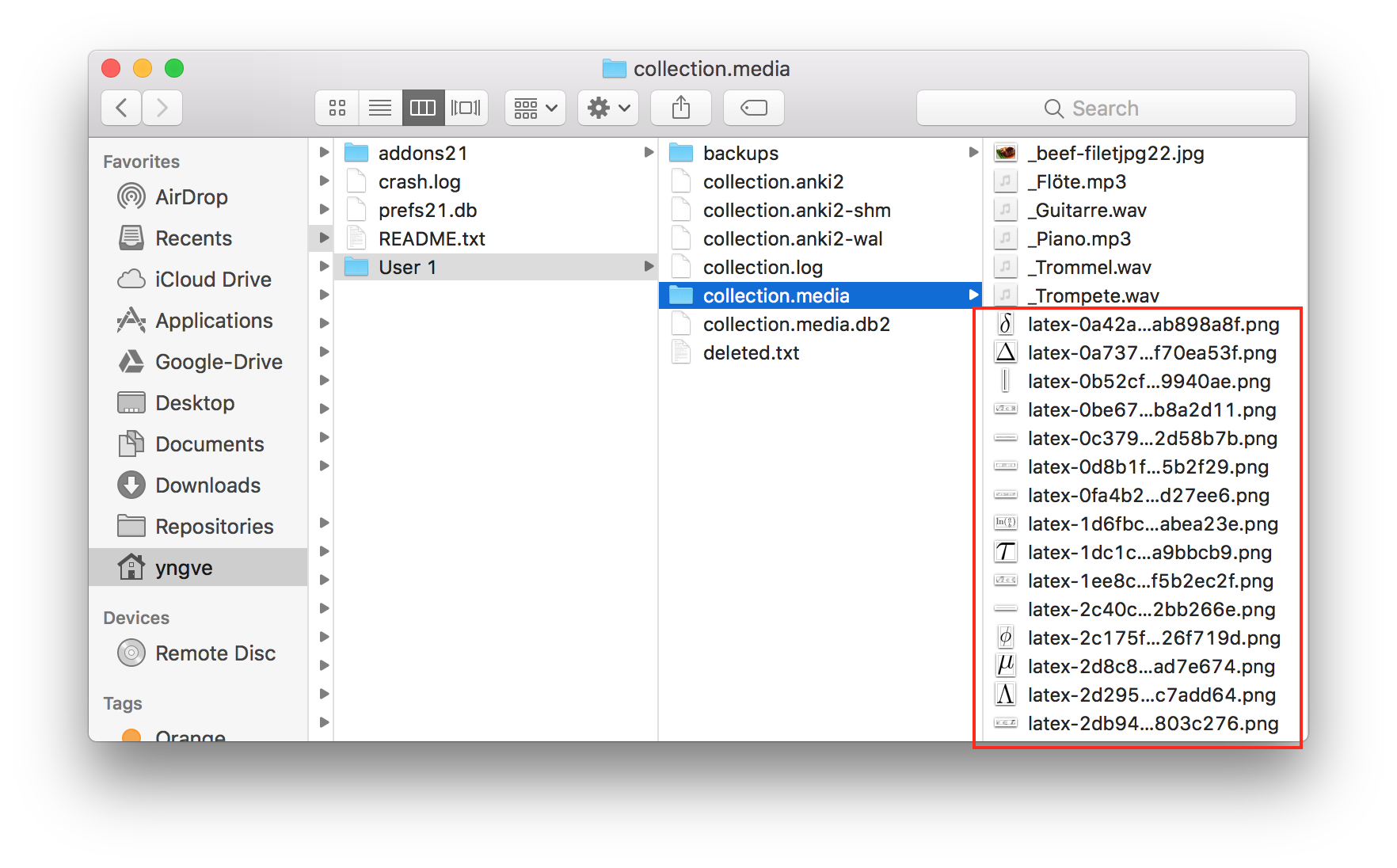
Task: Expand backups via its right arrow
Action: click(973, 152)
